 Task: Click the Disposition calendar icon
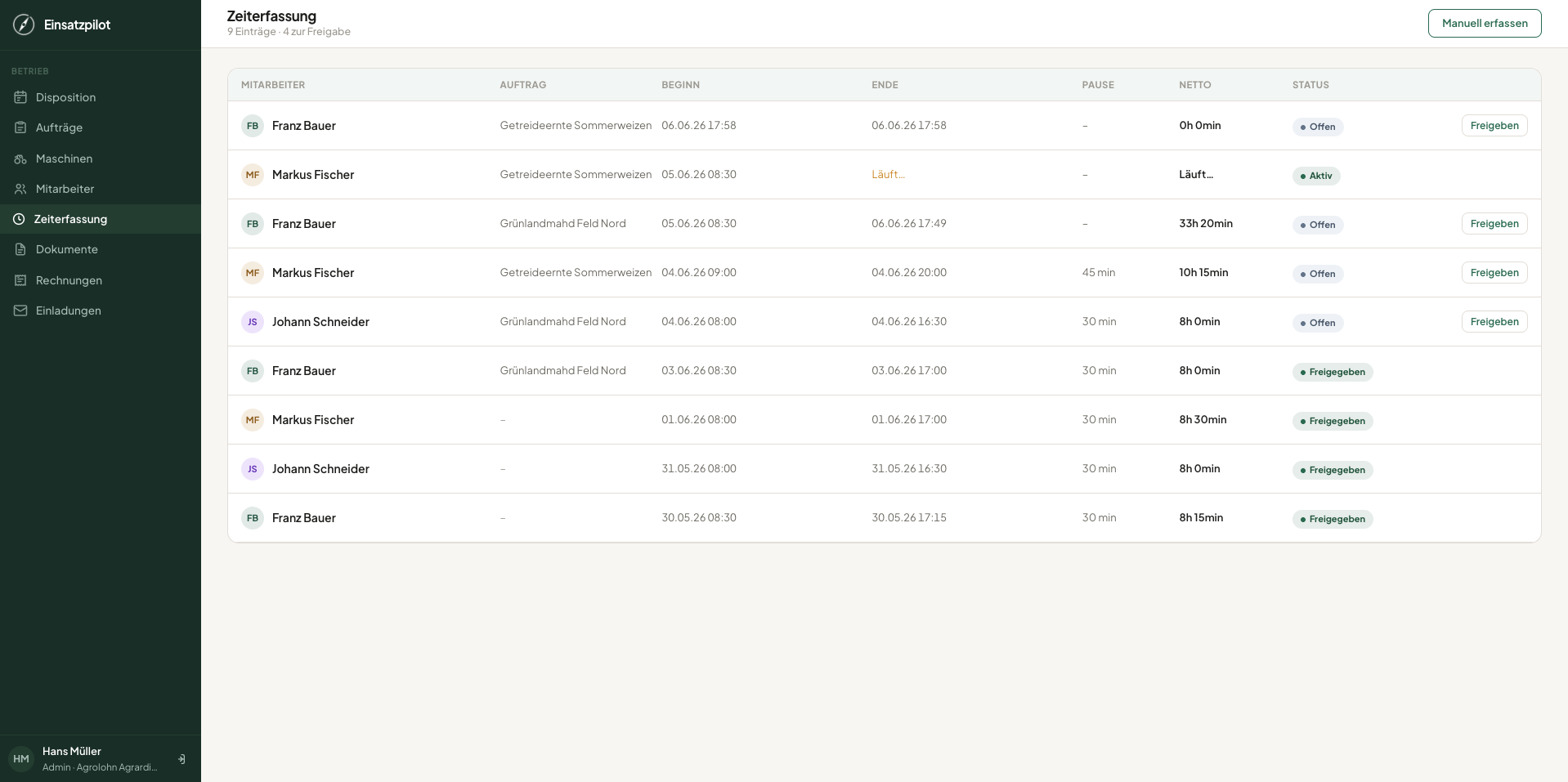[x=20, y=97]
